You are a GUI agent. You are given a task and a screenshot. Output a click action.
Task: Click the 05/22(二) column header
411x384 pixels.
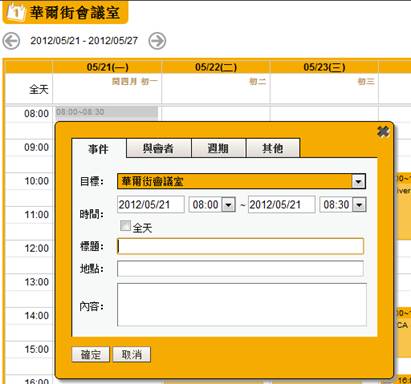pos(216,67)
